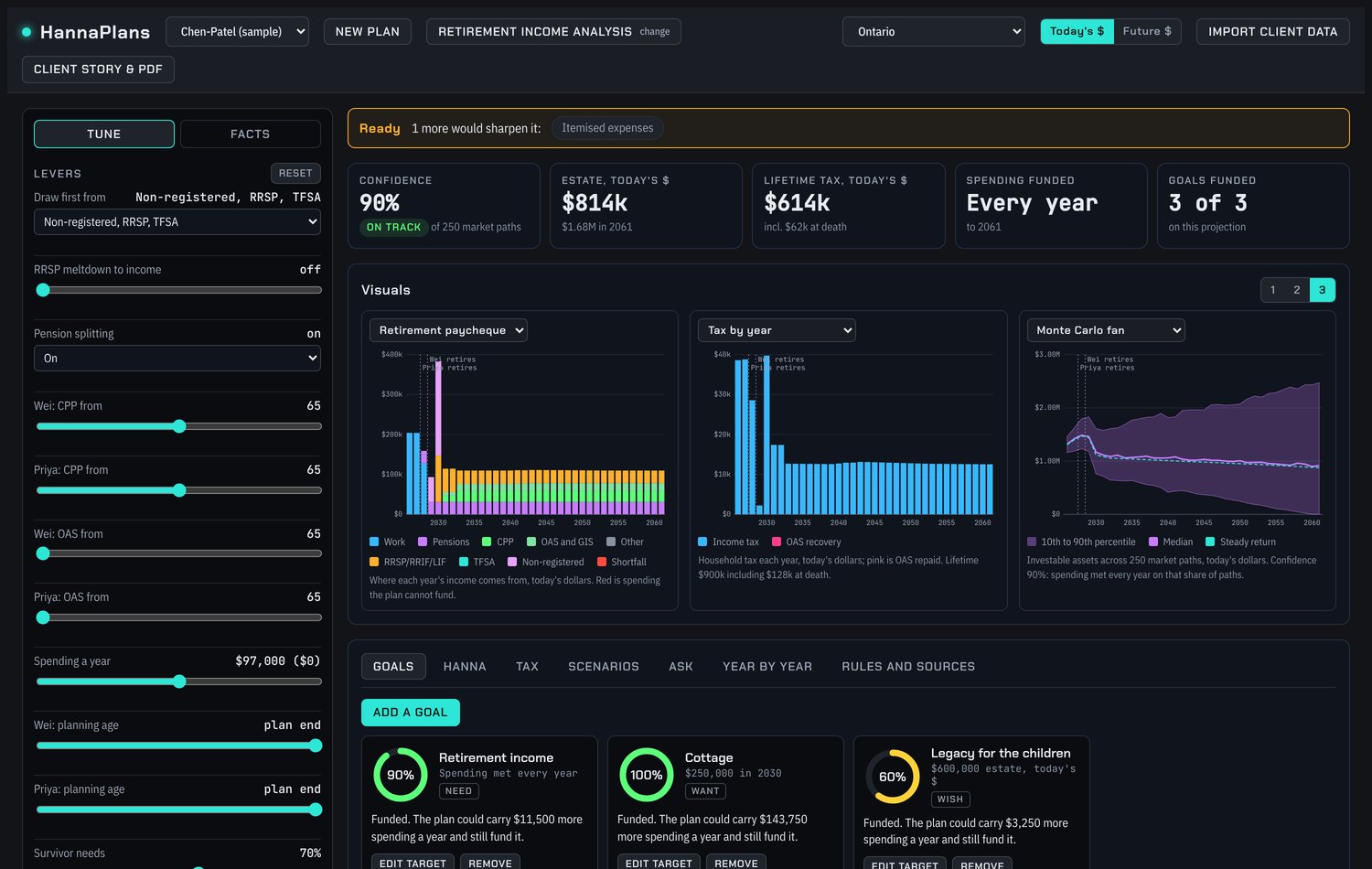Open the Pension splitting dropdown
The width and height of the screenshot is (1372, 869).
tap(177, 358)
